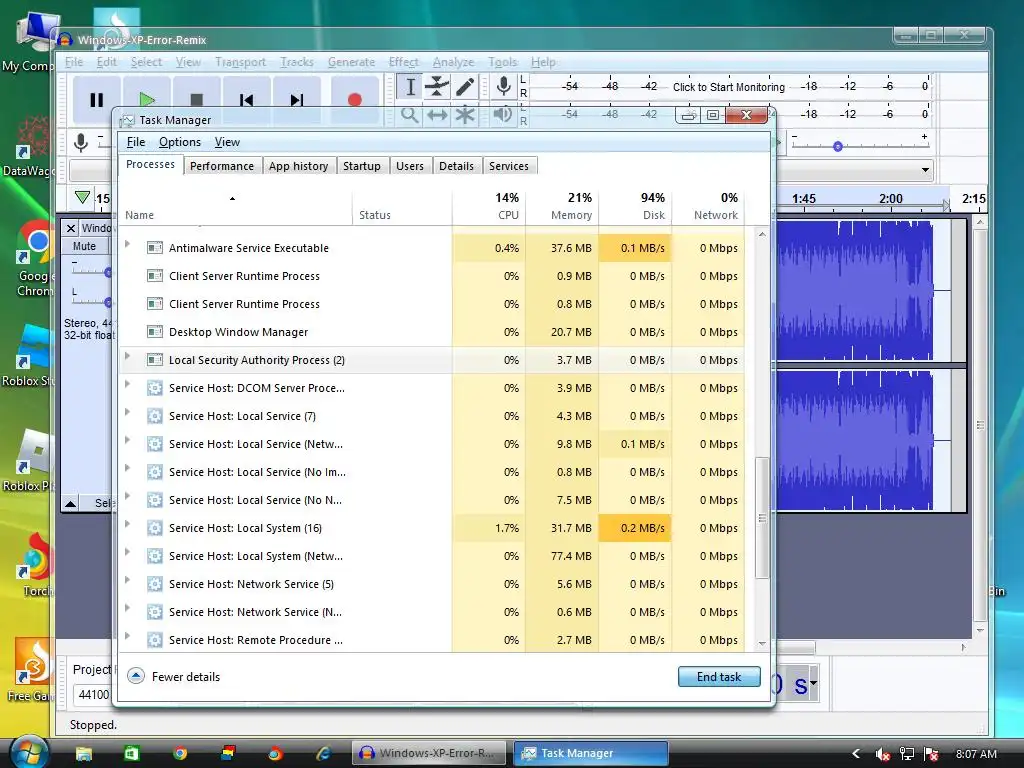Click the record meter microphone icon
The image size is (1024, 768).
click(504, 87)
